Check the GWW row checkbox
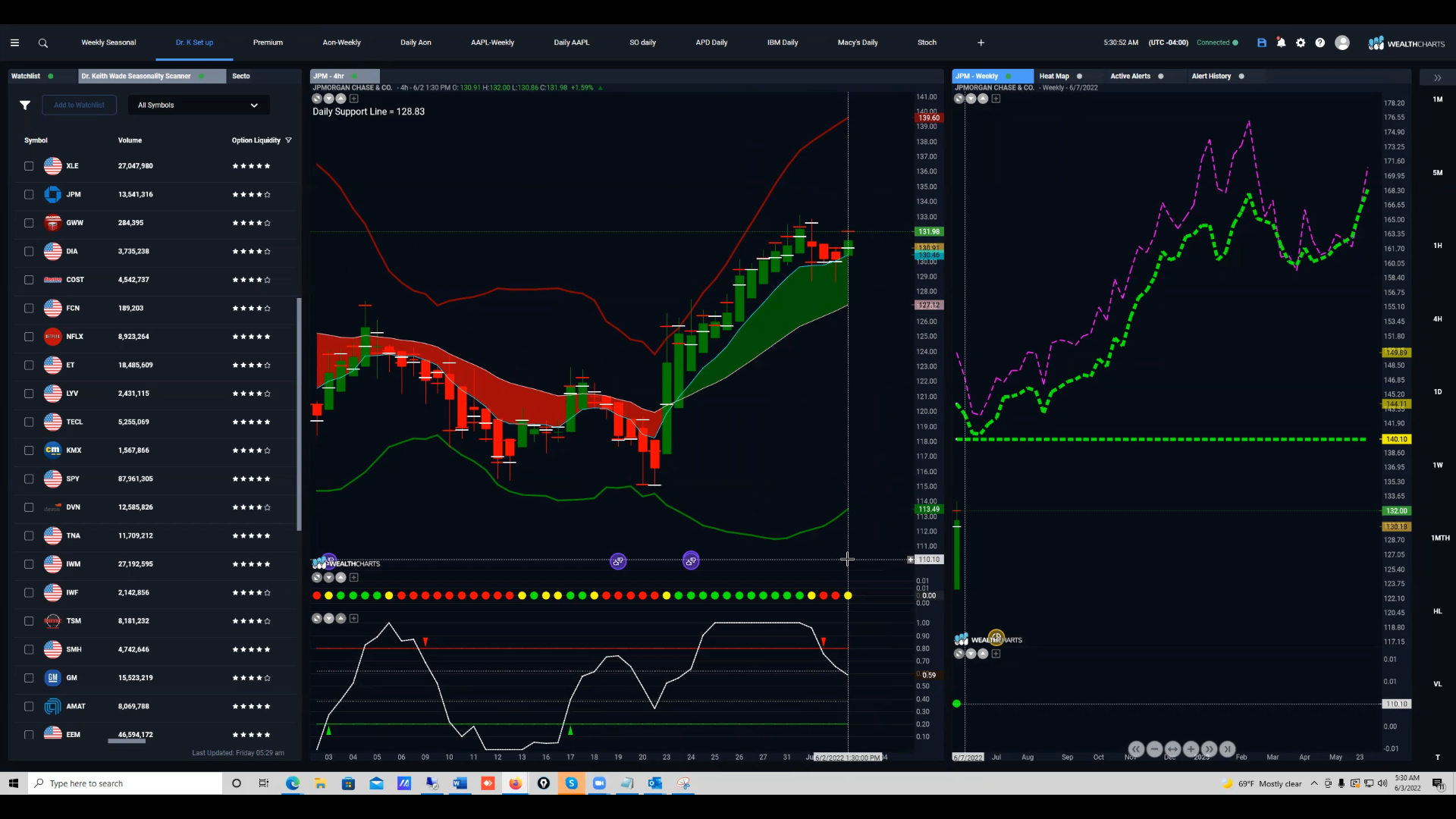Viewport: 1456px width, 819px height. [x=29, y=223]
